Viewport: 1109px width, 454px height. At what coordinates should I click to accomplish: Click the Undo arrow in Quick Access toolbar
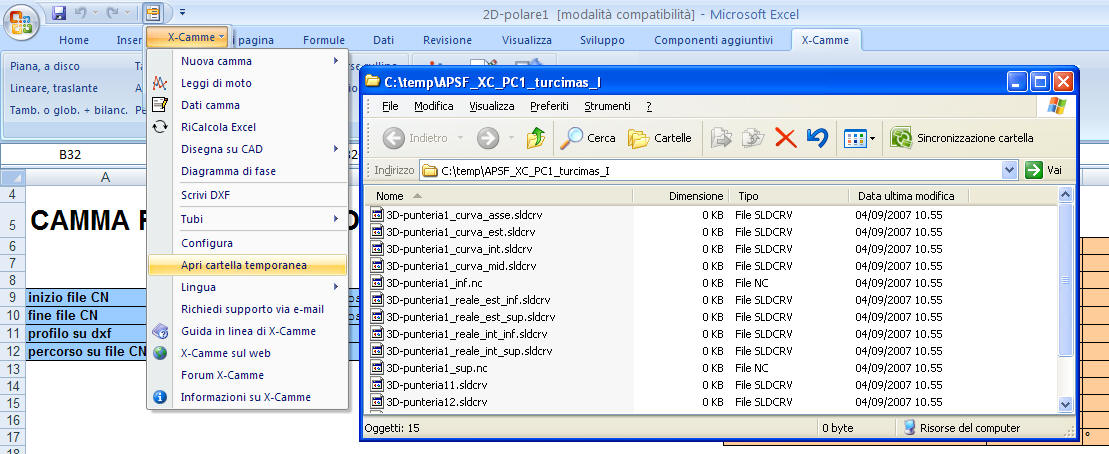(81, 13)
